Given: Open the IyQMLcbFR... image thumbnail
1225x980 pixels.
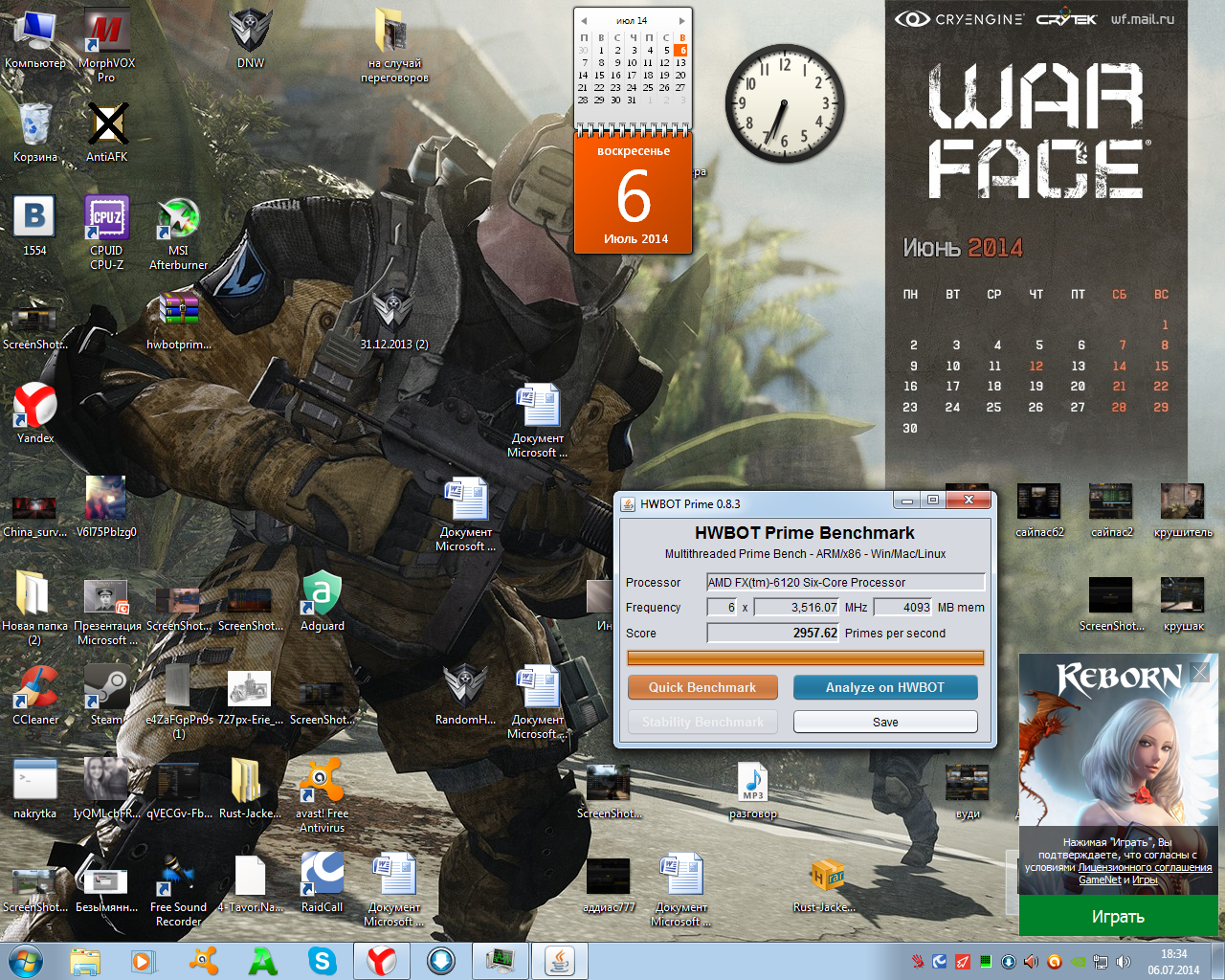Looking at the screenshot, I should (106, 789).
